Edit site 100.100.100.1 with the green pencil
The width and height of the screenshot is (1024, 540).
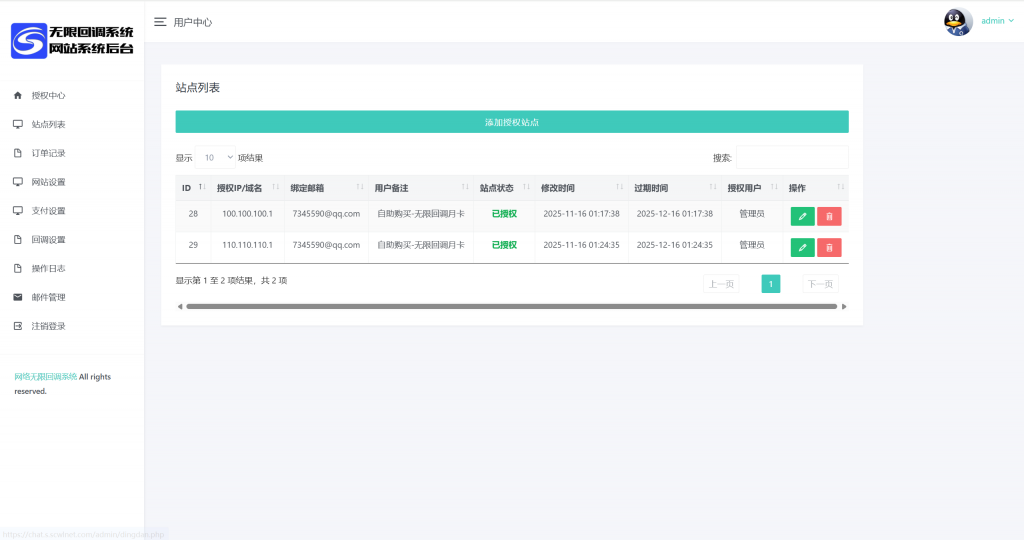pyautogui.click(x=803, y=216)
